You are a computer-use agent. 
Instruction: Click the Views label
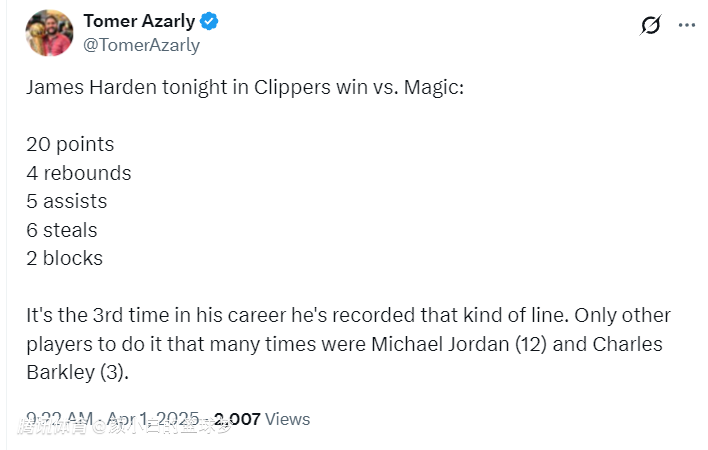pyautogui.click(x=288, y=419)
